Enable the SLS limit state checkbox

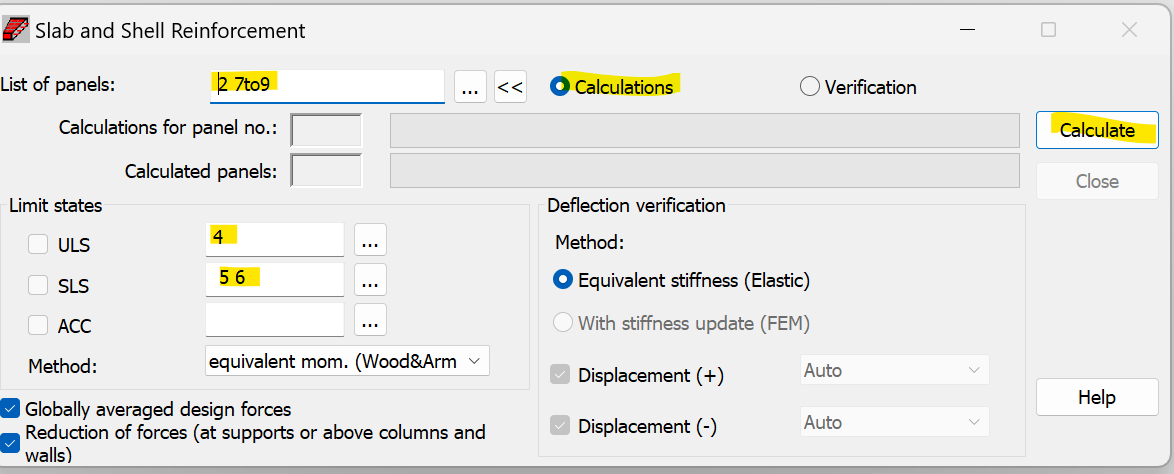point(38,285)
